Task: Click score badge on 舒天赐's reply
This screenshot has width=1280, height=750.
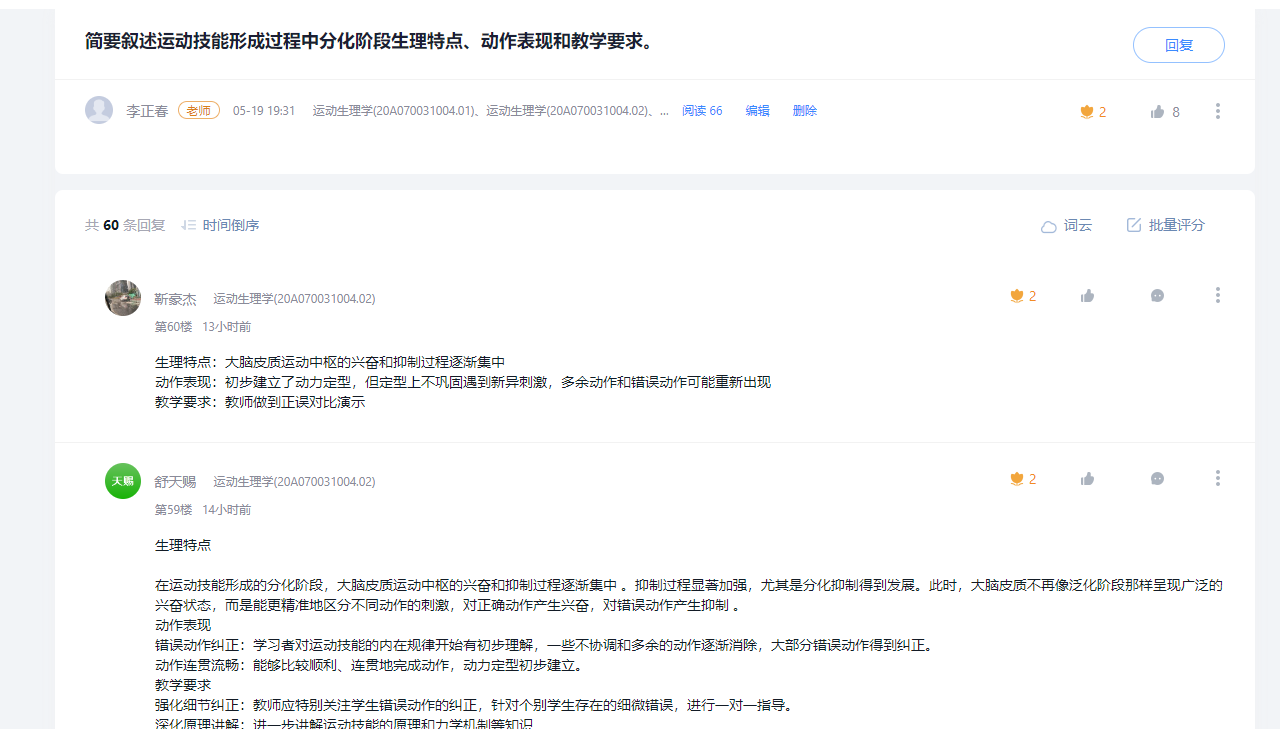Action: 1017,479
